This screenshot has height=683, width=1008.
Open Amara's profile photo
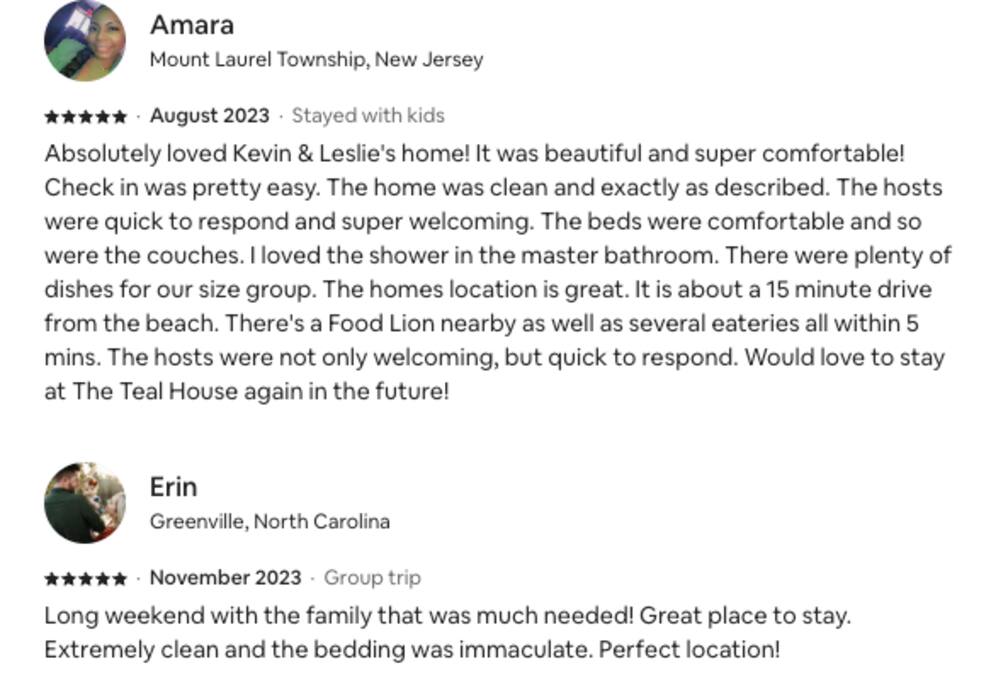tap(85, 41)
